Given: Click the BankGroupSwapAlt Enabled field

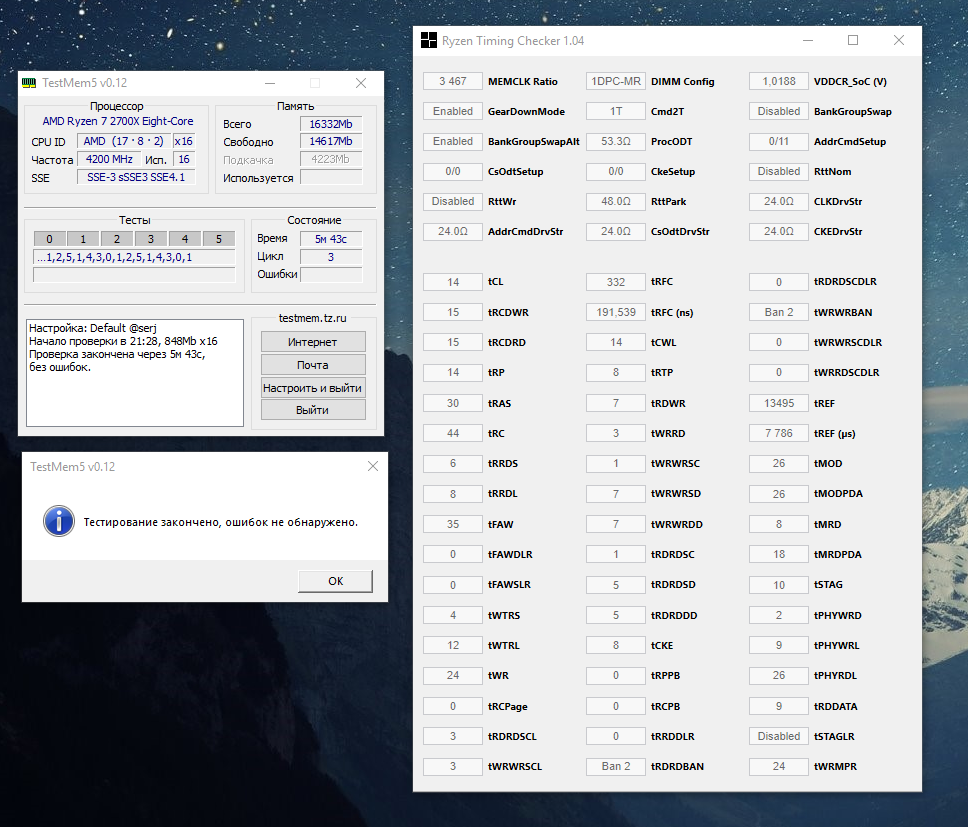Looking at the screenshot, I should 453,141.
